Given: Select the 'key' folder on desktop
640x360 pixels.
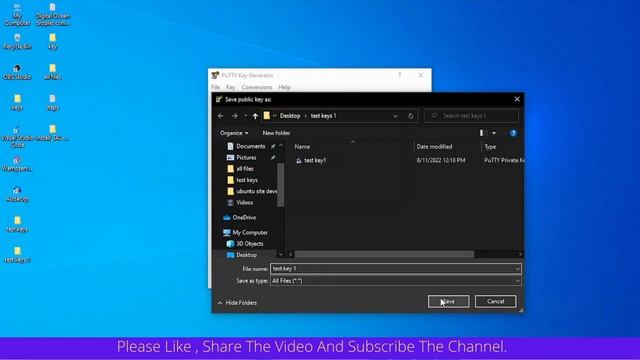Looking at the screenshot, I should (x=52, y=42).
